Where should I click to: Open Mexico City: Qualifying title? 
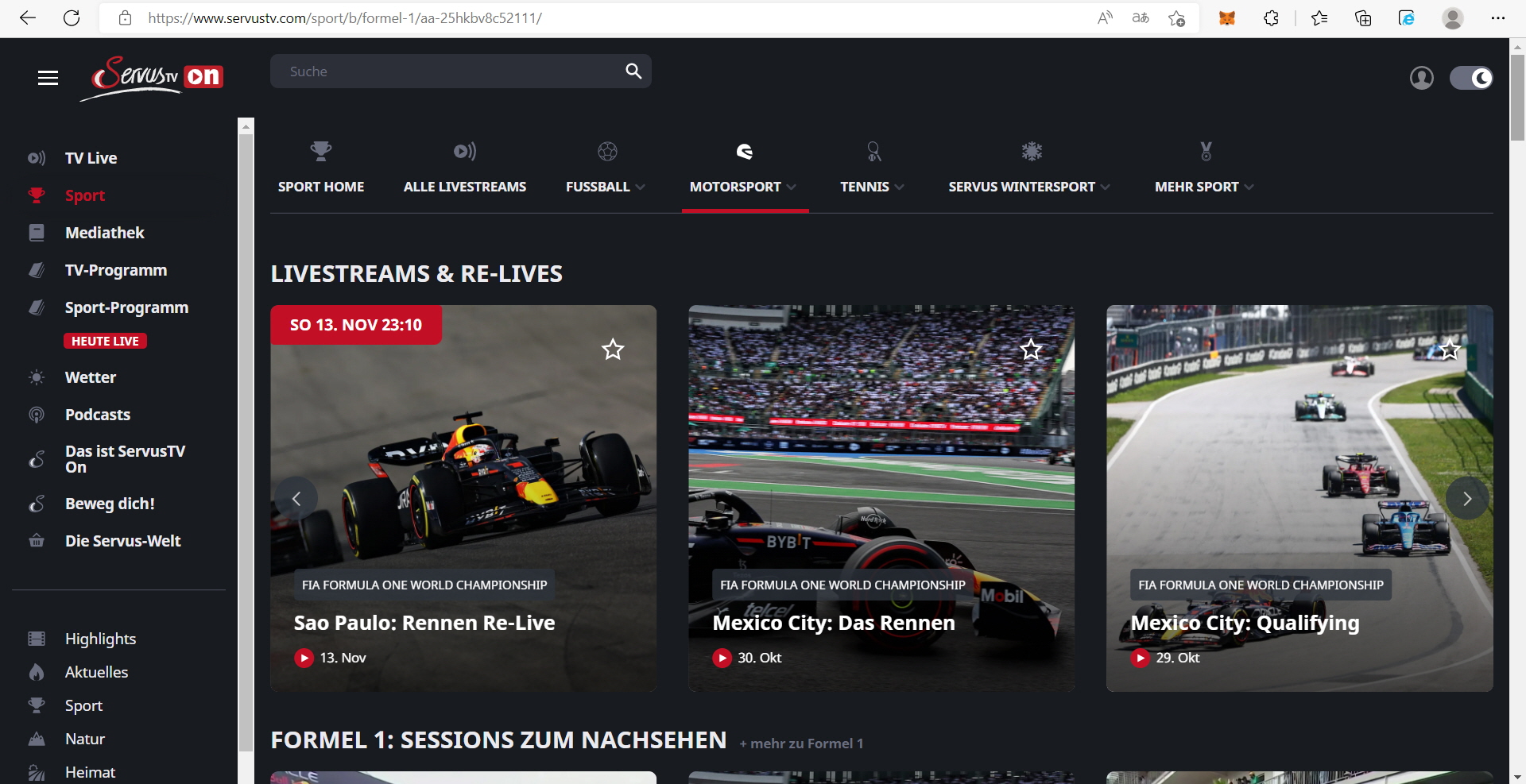click(x=1245, y=624)
